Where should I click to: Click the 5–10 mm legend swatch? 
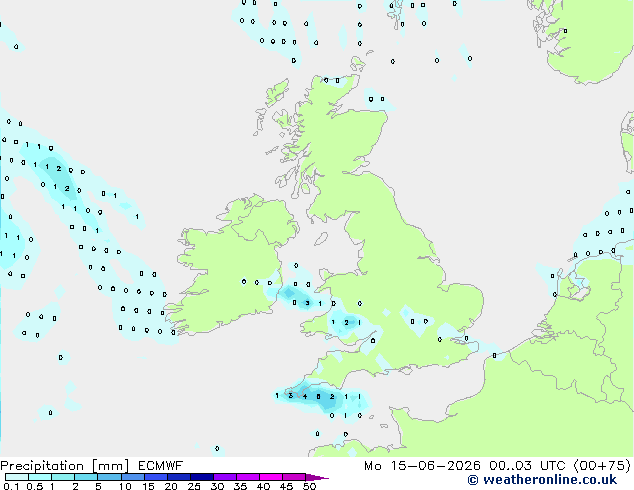pyautogui.click(x=109, y=477)
